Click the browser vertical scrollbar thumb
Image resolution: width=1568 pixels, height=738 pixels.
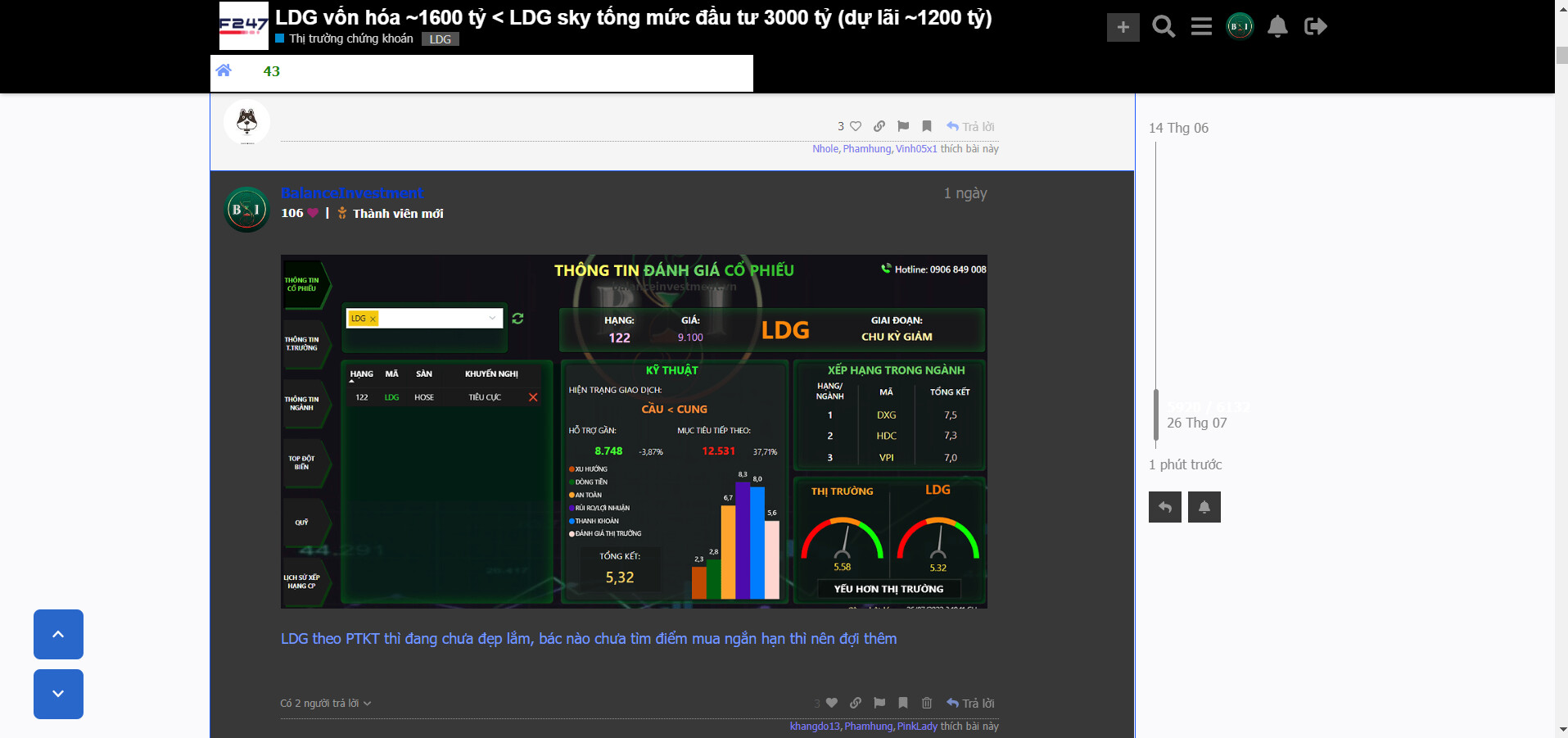tap(1561, 56)
